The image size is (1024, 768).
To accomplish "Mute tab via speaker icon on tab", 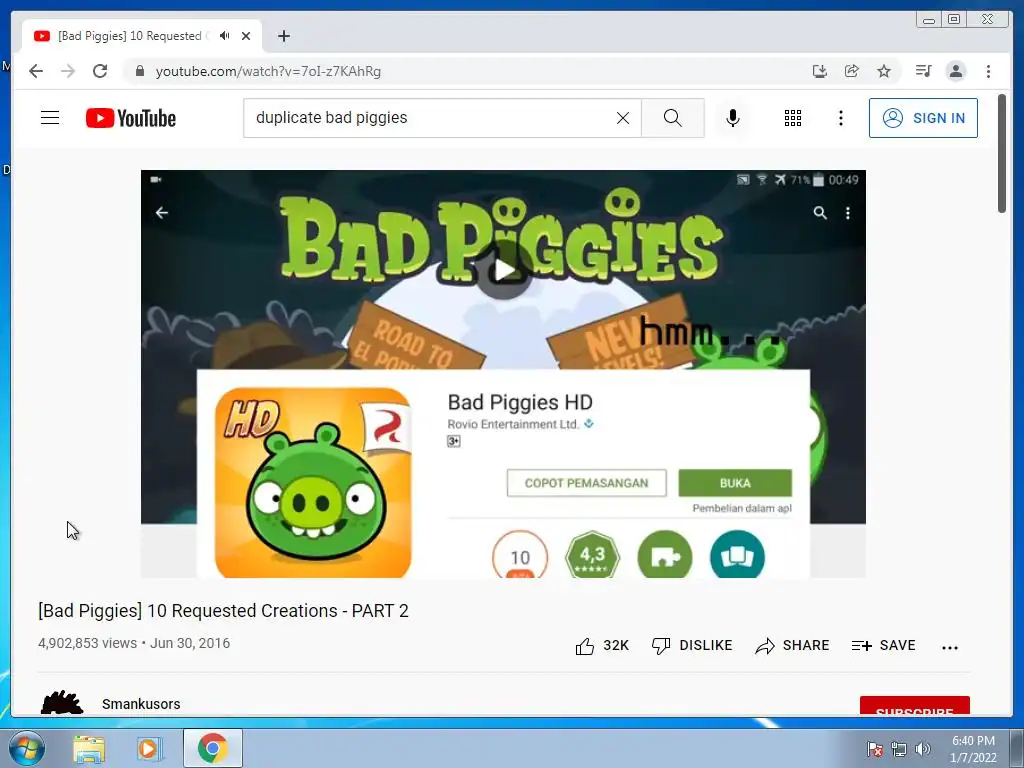I will [x=225, y=36].
